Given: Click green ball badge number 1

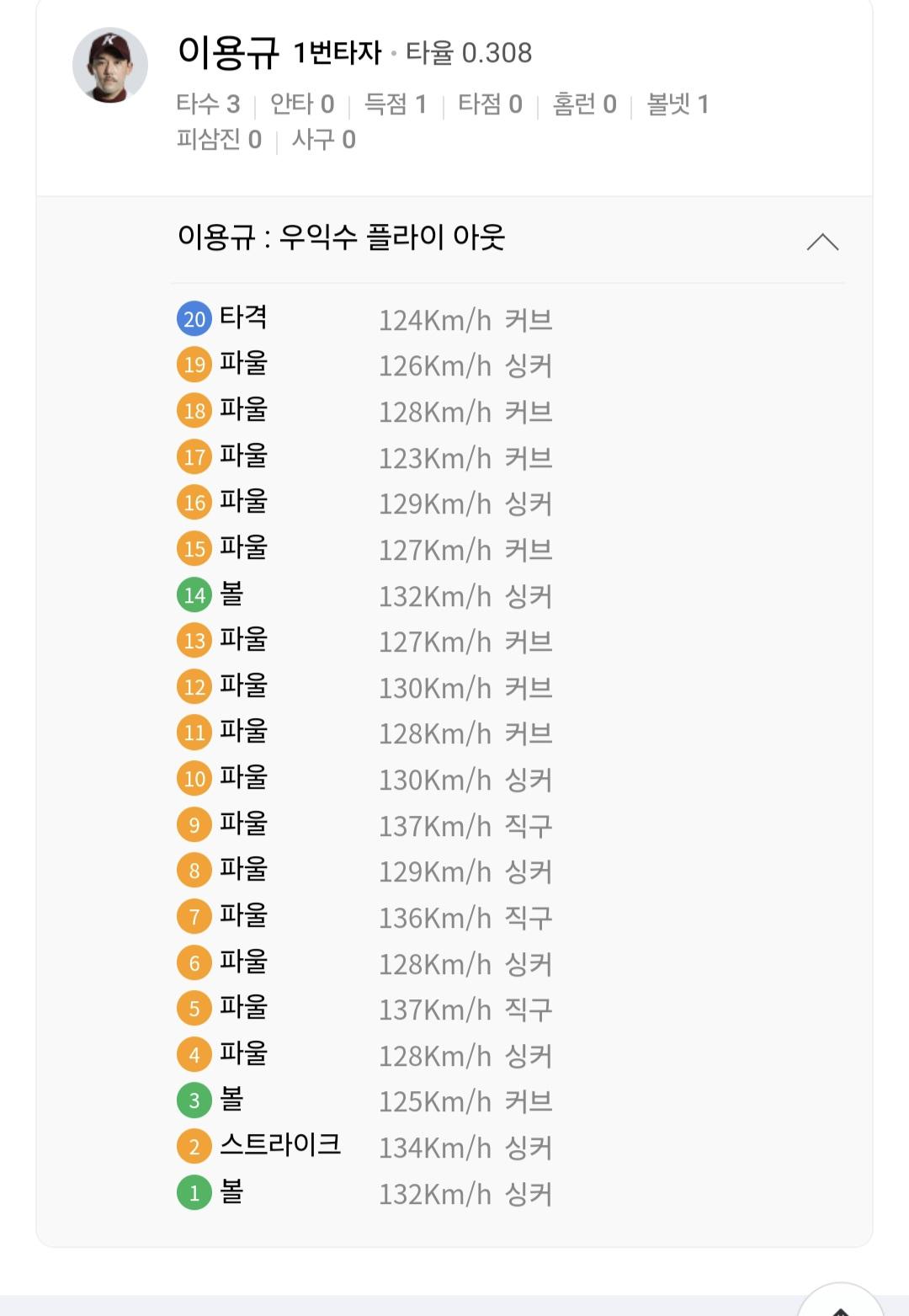Looking at the screenshot, I should point(194,1193).
